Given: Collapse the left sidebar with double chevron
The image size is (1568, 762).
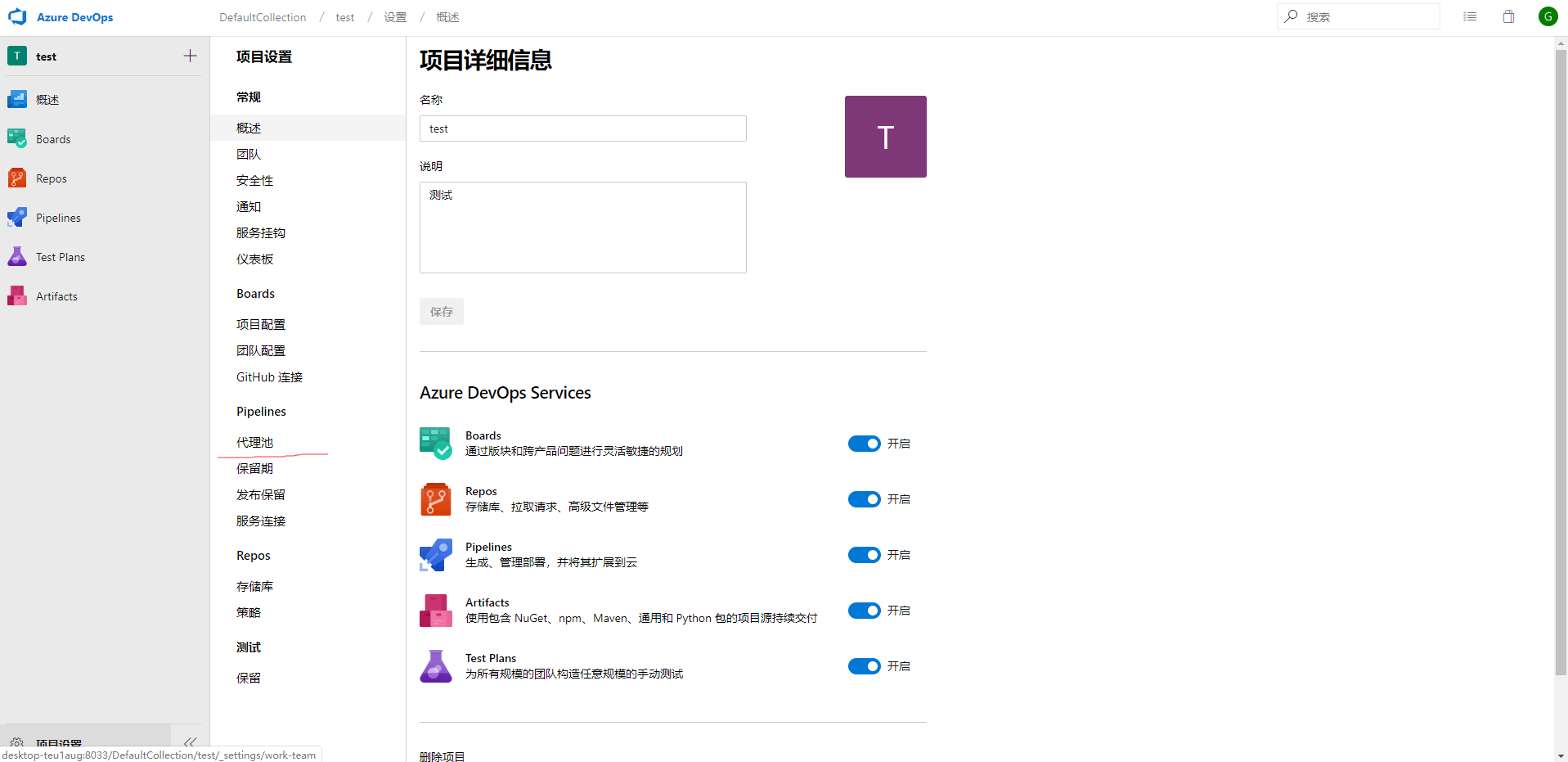Looking at the screenshot, I should (190, 742).
